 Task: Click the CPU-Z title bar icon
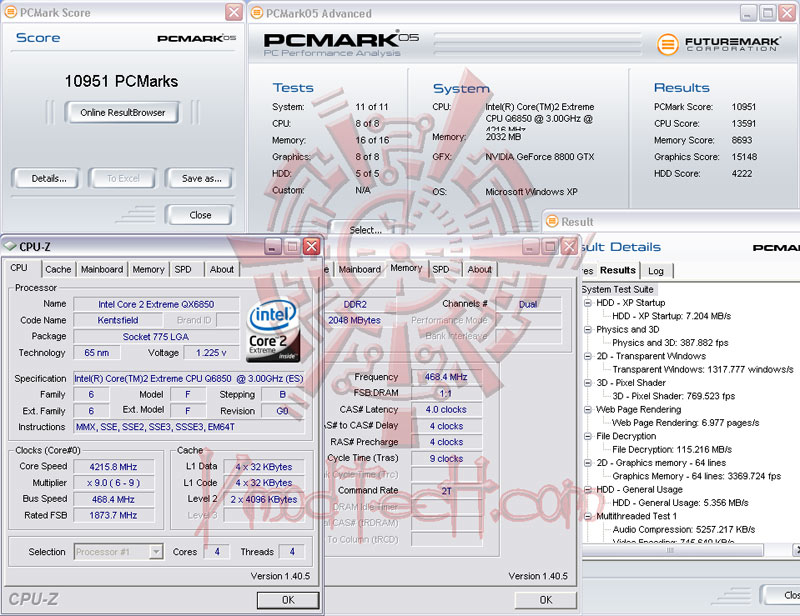point(10,246)
